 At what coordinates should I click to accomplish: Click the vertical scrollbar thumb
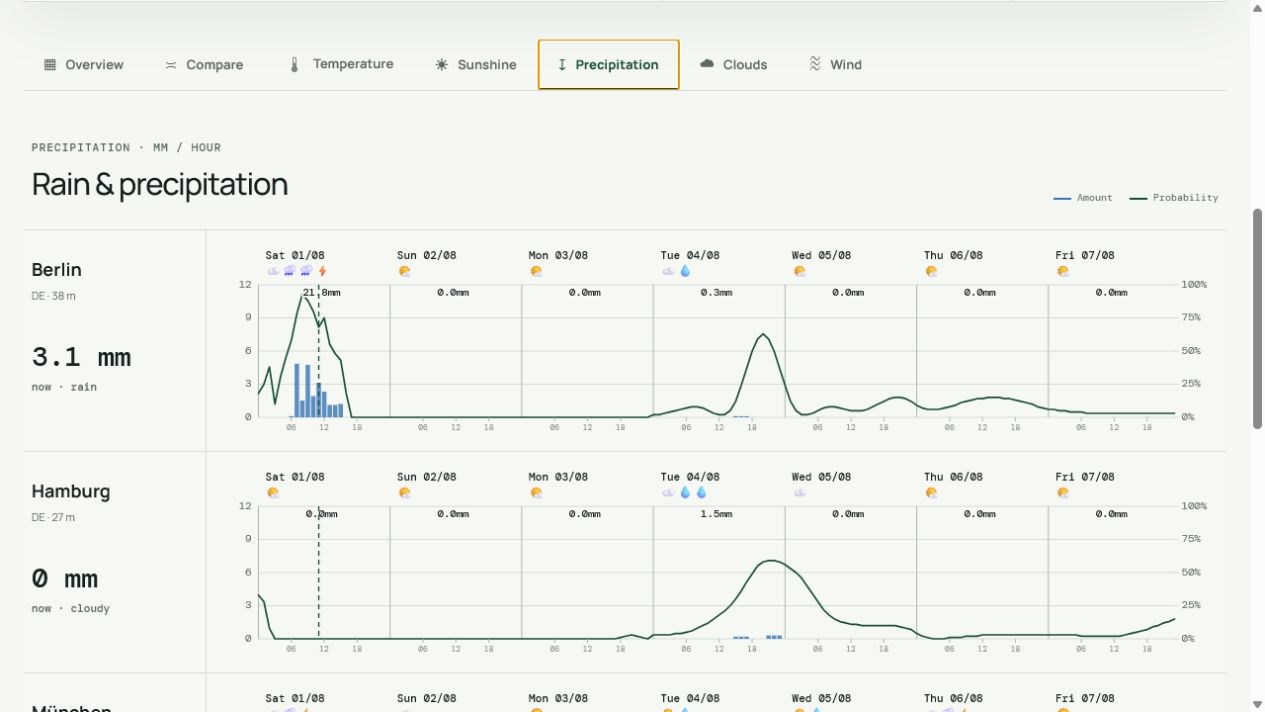tap(1257, 319)
